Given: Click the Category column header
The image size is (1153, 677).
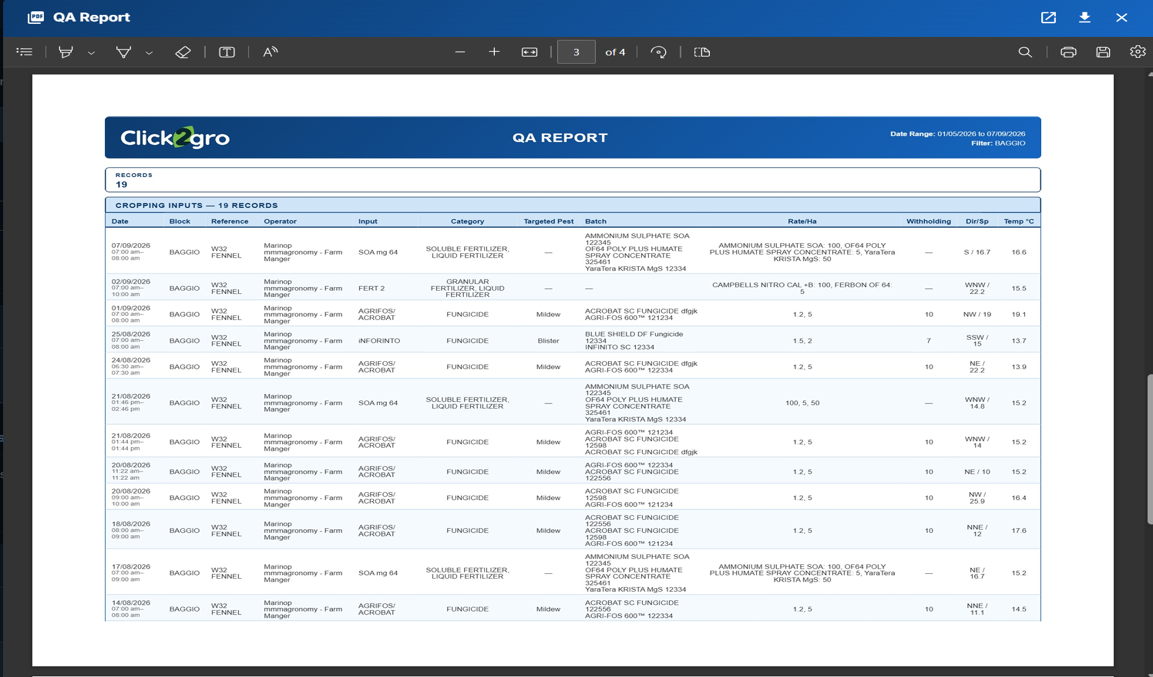Looking at the screenshot, I should pos(468,221).
